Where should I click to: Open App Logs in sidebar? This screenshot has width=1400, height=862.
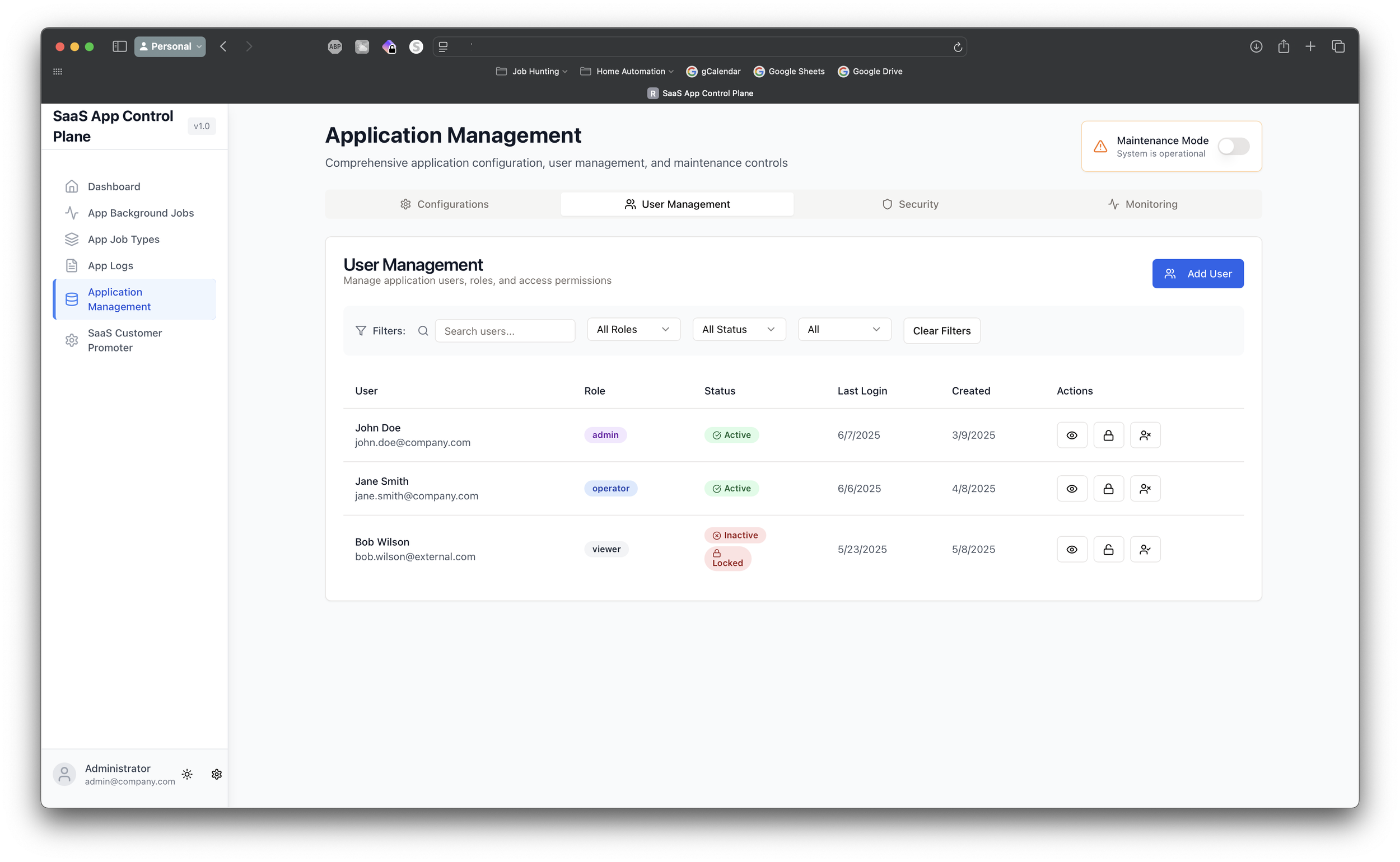135,266
